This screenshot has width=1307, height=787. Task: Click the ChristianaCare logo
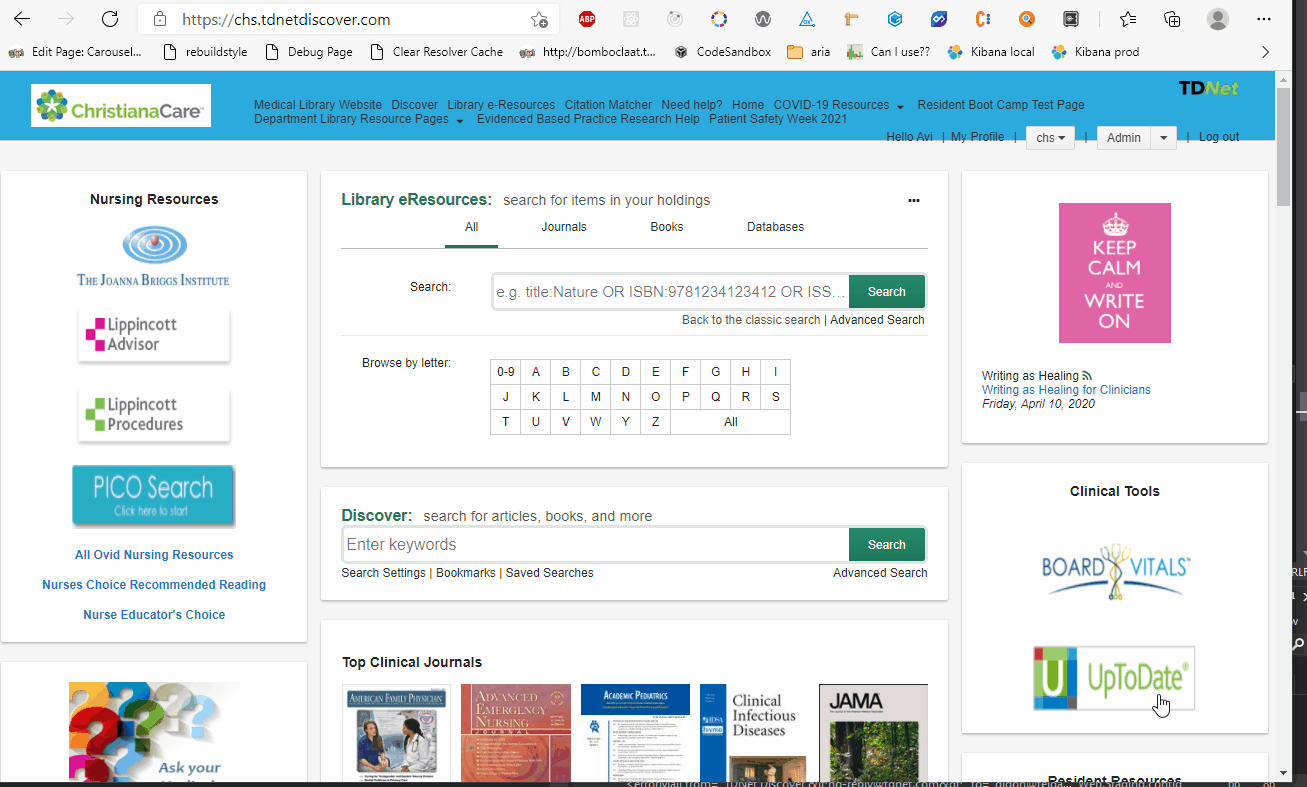tap(121, 106)
